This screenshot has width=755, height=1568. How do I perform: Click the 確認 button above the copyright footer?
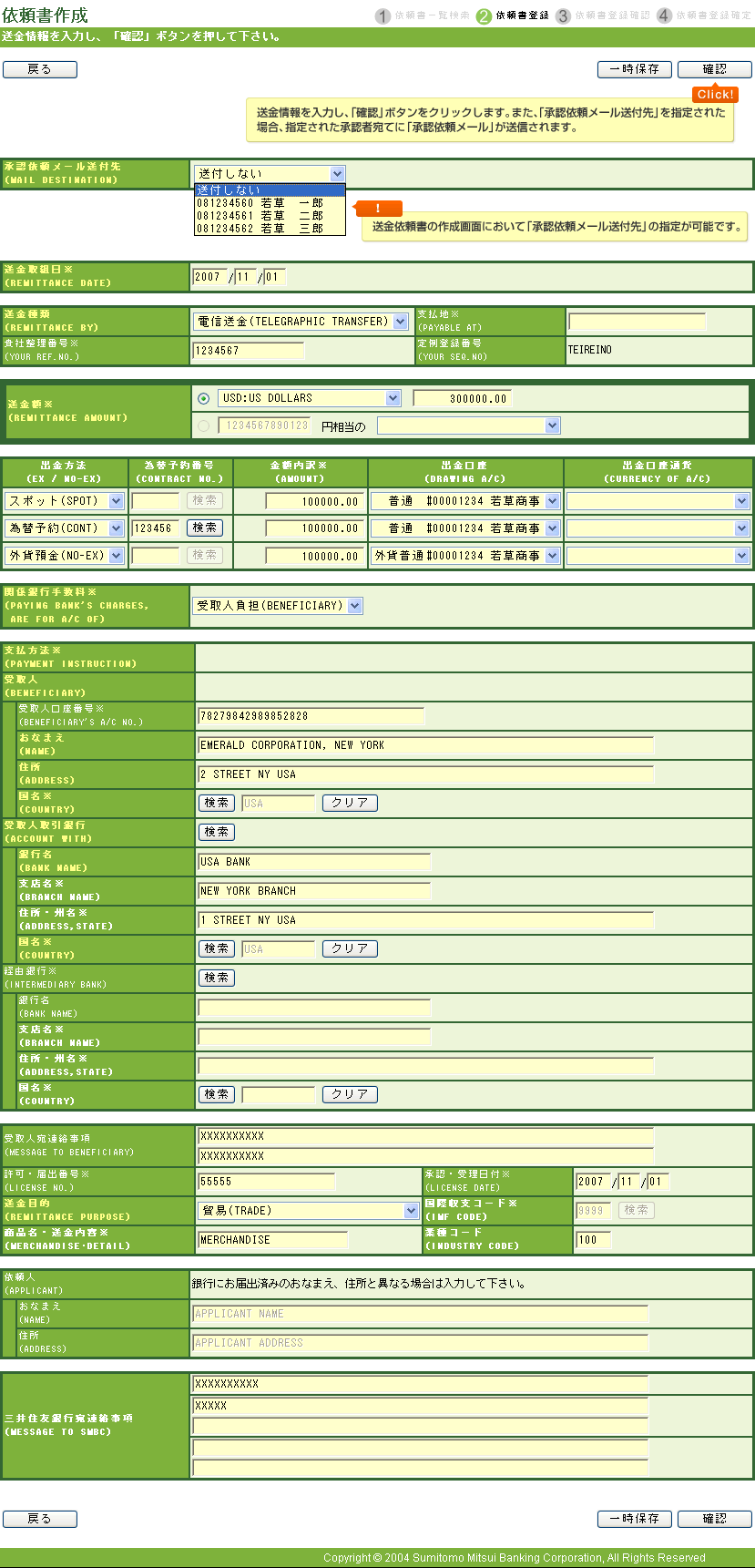tap(715, 1519)
